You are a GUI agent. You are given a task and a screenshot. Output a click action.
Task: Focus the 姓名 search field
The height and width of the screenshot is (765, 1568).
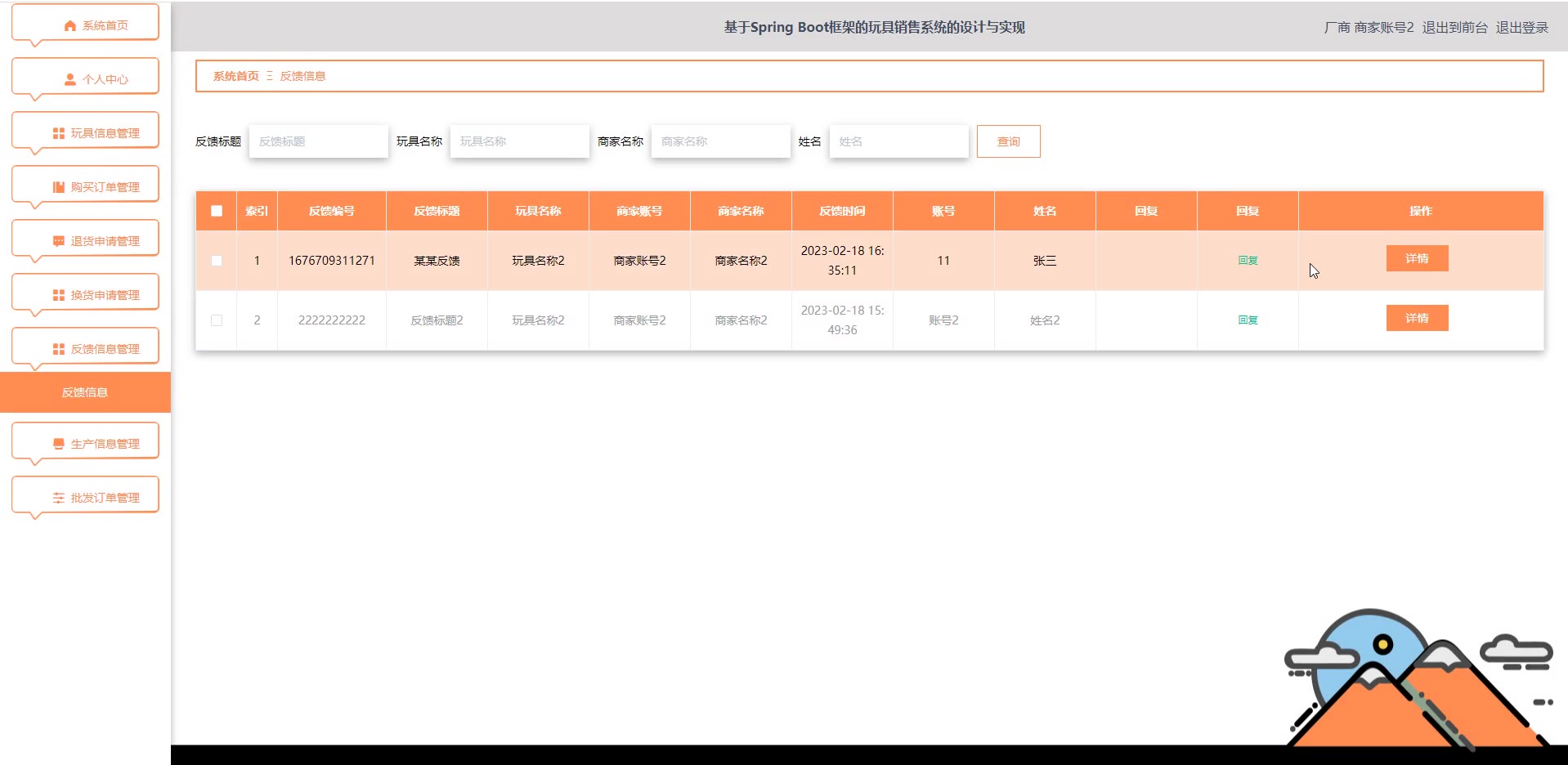coord(899,141)
